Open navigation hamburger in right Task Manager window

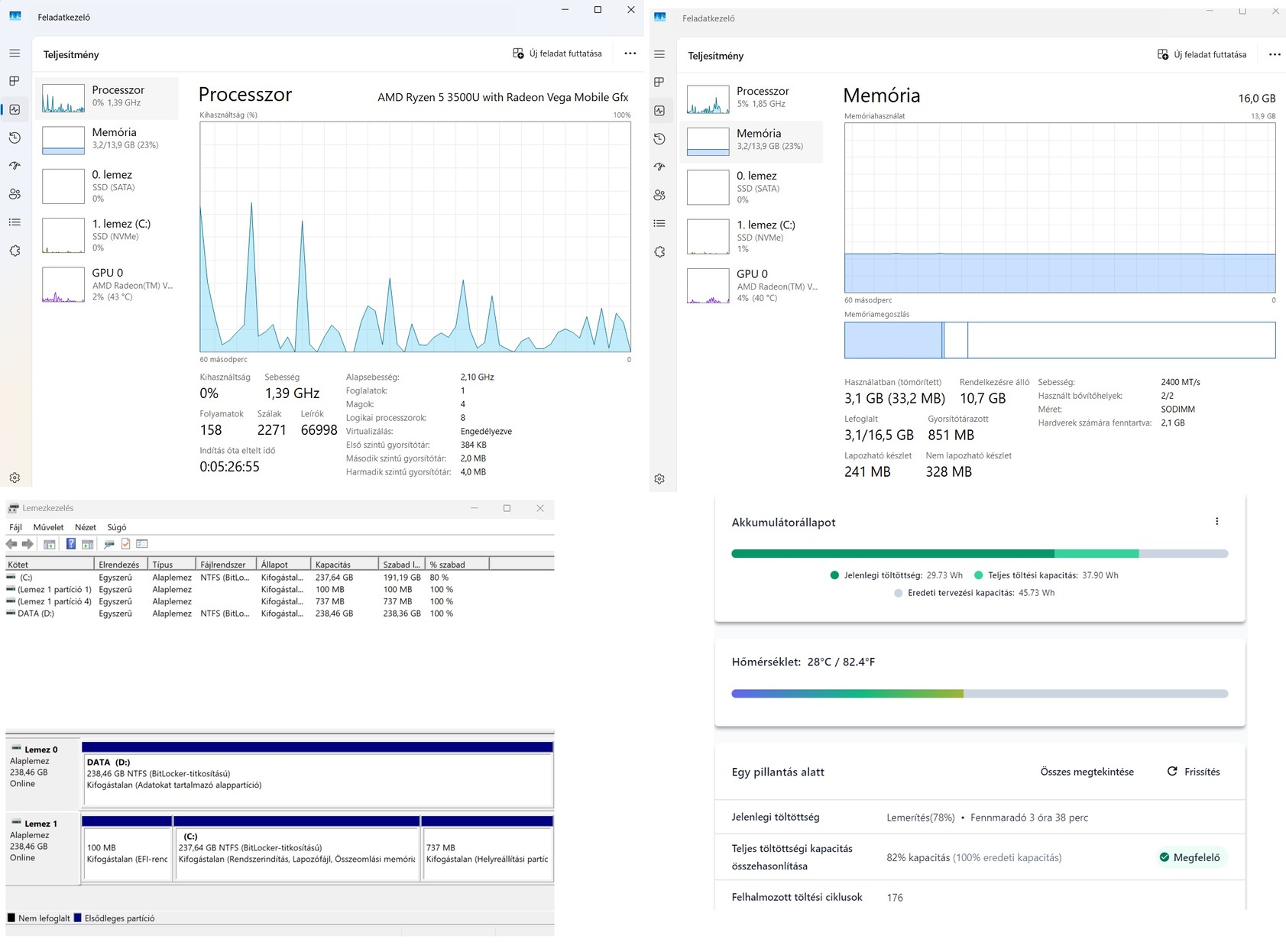coord(659,54)
